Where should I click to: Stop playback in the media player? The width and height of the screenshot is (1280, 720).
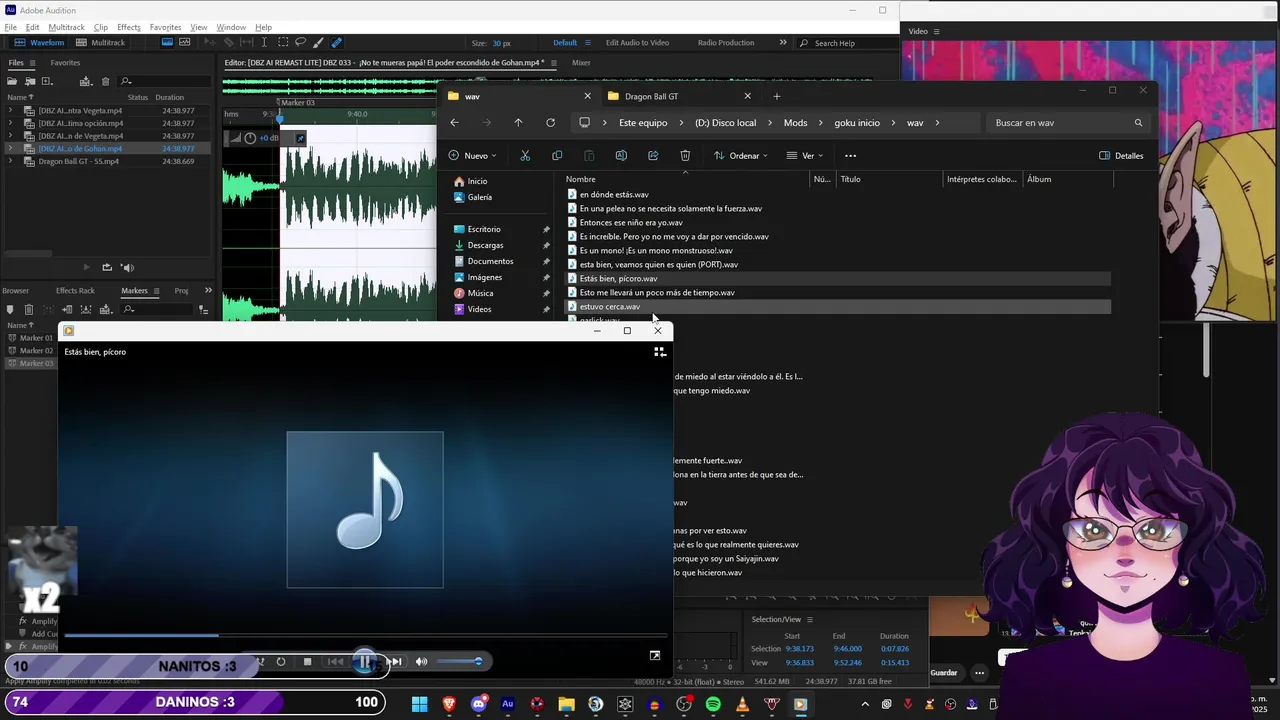[x=307, y=661]
